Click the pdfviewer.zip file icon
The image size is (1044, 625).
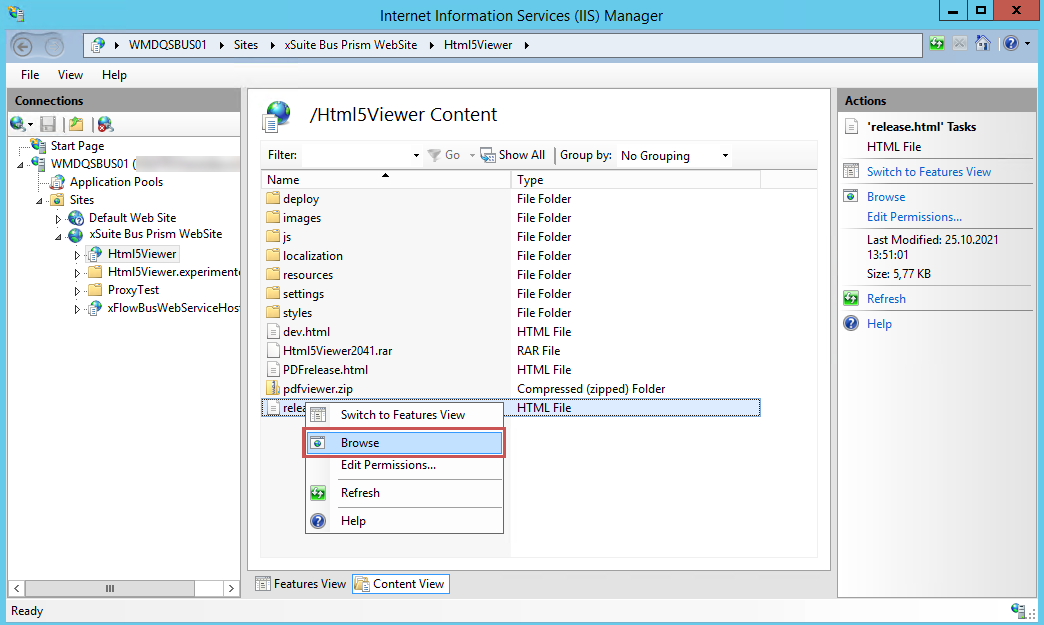coord(273,389)
